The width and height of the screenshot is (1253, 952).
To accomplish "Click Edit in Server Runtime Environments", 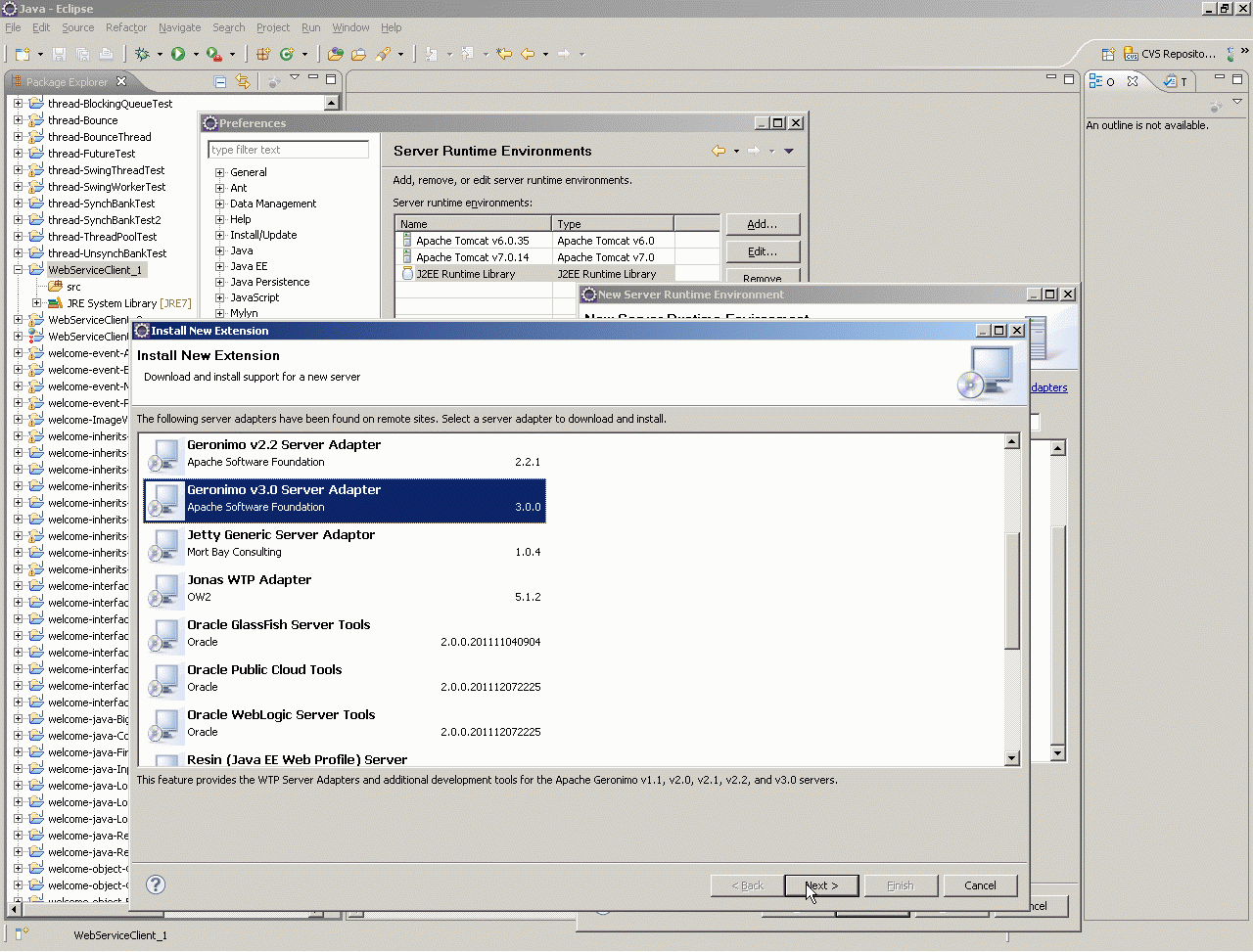I will pos(763,251).
